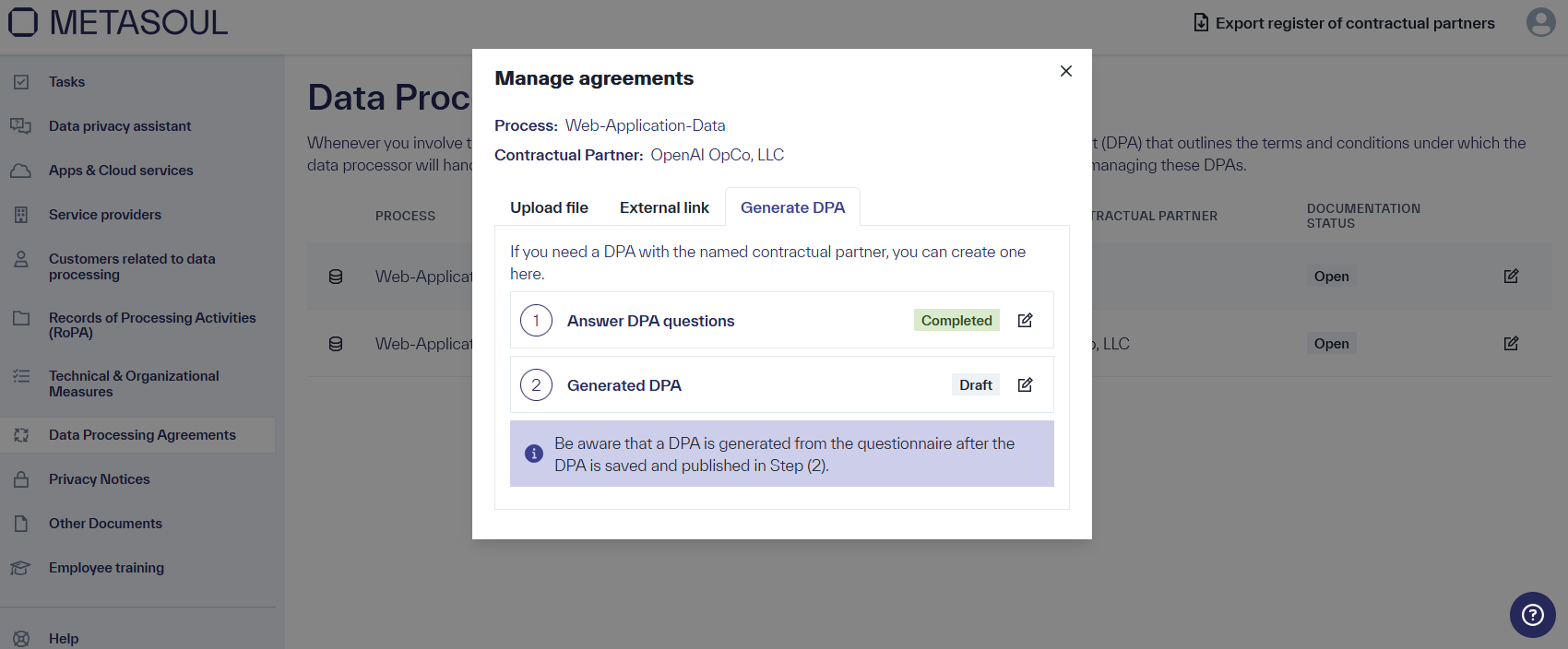Click the Open status in the first row

pos(1331,277)
